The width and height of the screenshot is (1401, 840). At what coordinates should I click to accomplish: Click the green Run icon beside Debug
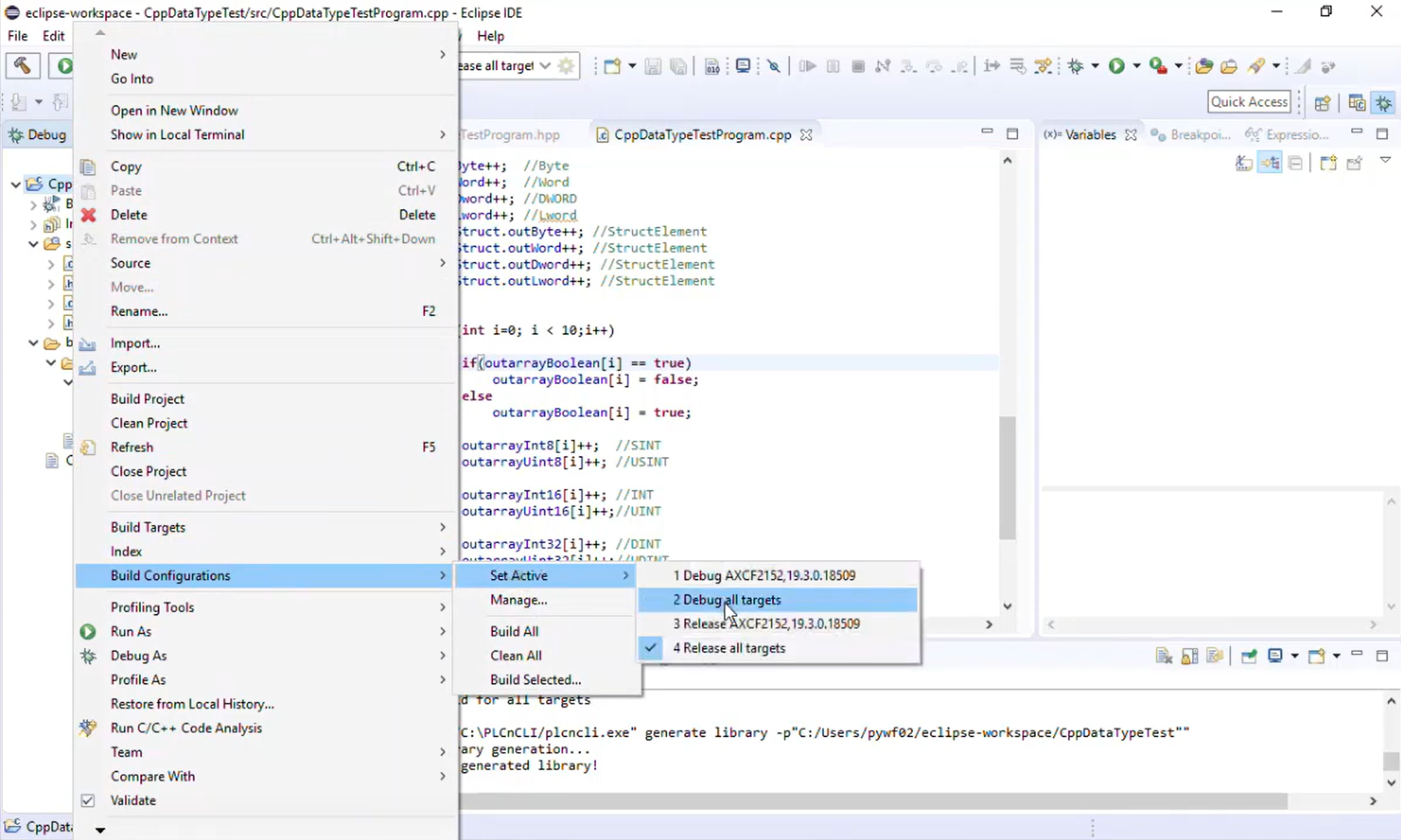pos(1117,66)
